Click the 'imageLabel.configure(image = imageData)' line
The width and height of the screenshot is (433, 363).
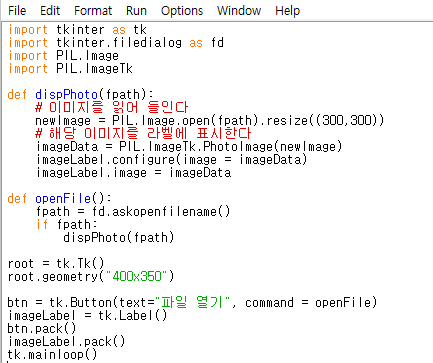[x=171, y=160]
